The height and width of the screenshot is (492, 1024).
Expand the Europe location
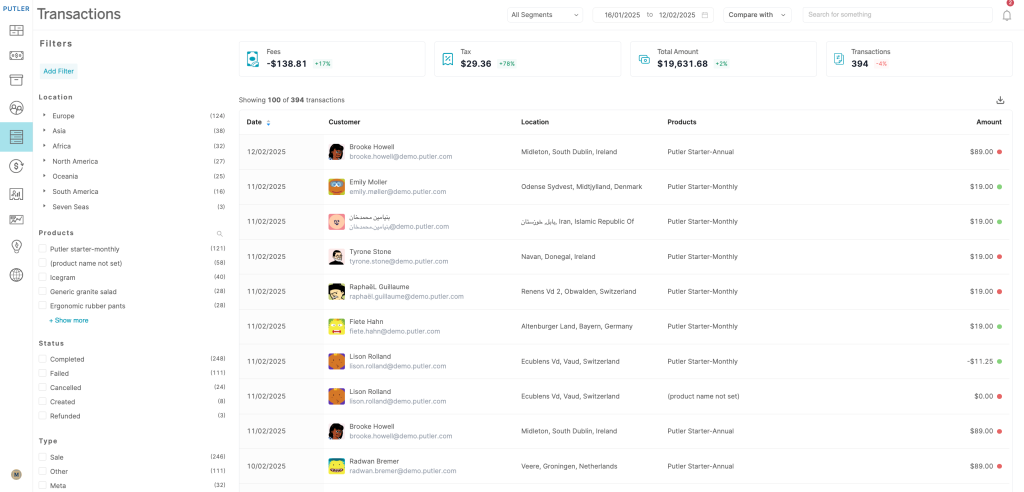44,115
